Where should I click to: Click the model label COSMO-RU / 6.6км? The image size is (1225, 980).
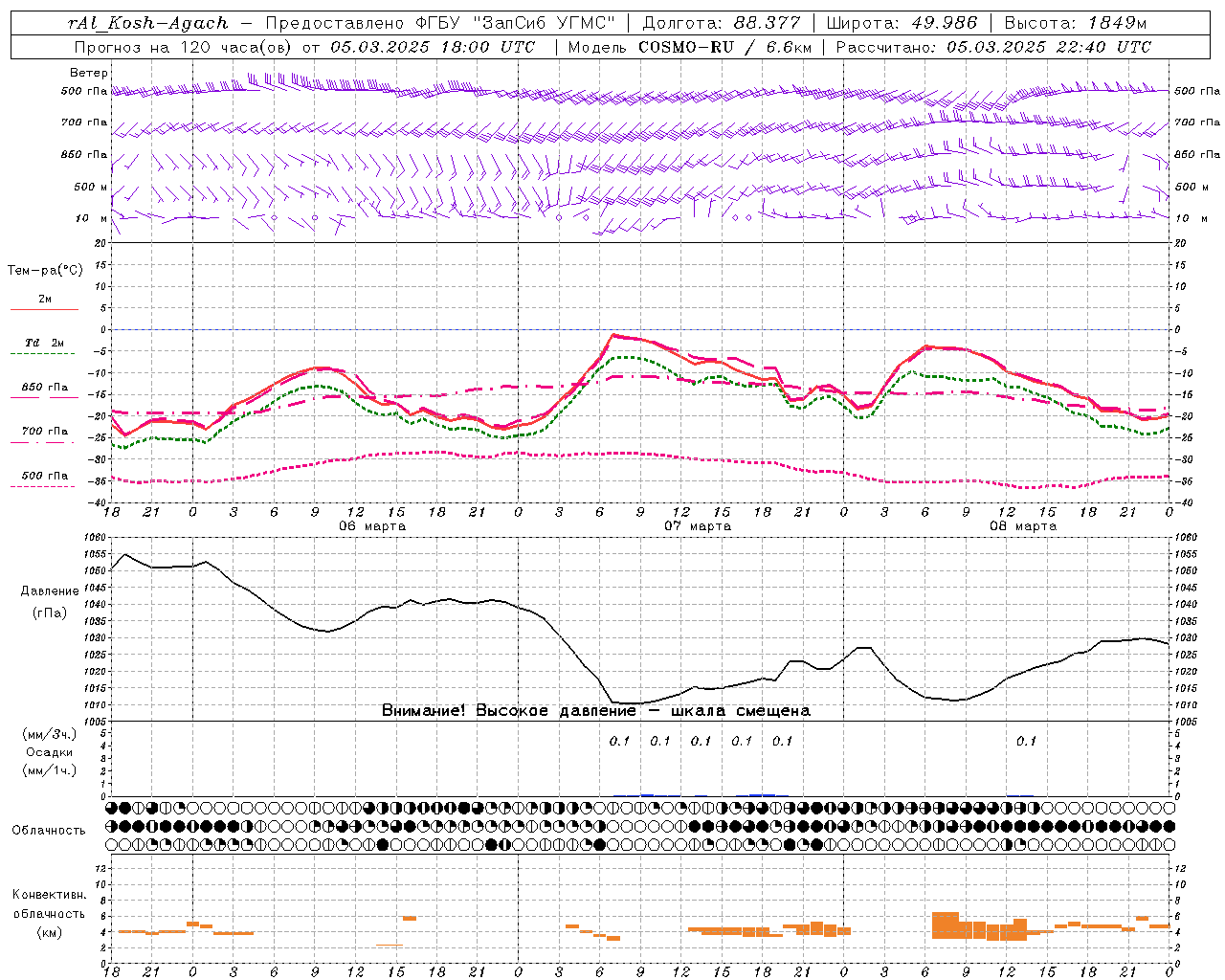pos(724,47)
